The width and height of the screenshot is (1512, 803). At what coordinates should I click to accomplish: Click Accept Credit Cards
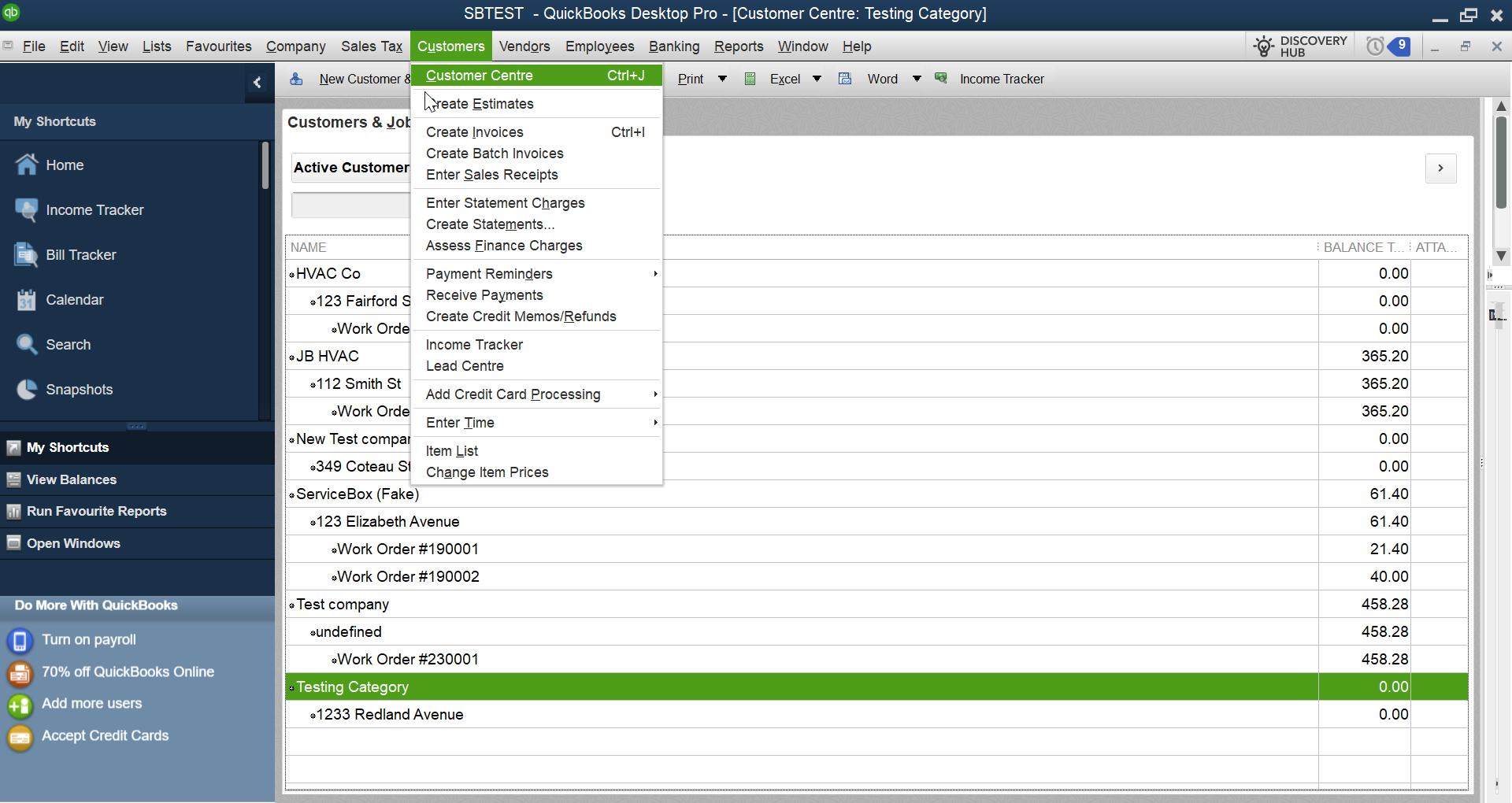pos(105,735)
